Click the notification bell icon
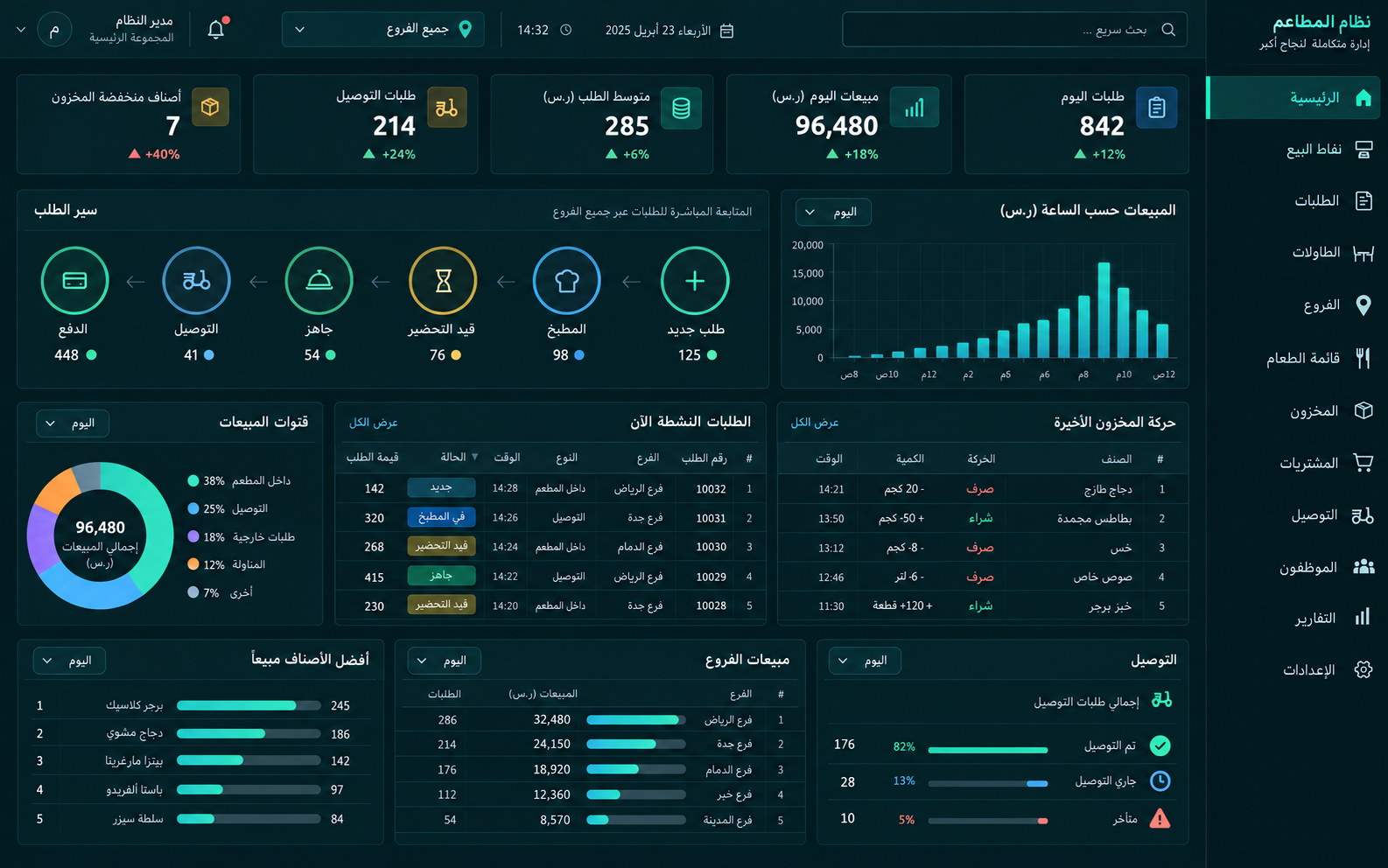The width and height of the screenshot is (1388, 868). [x=216, y=29]
